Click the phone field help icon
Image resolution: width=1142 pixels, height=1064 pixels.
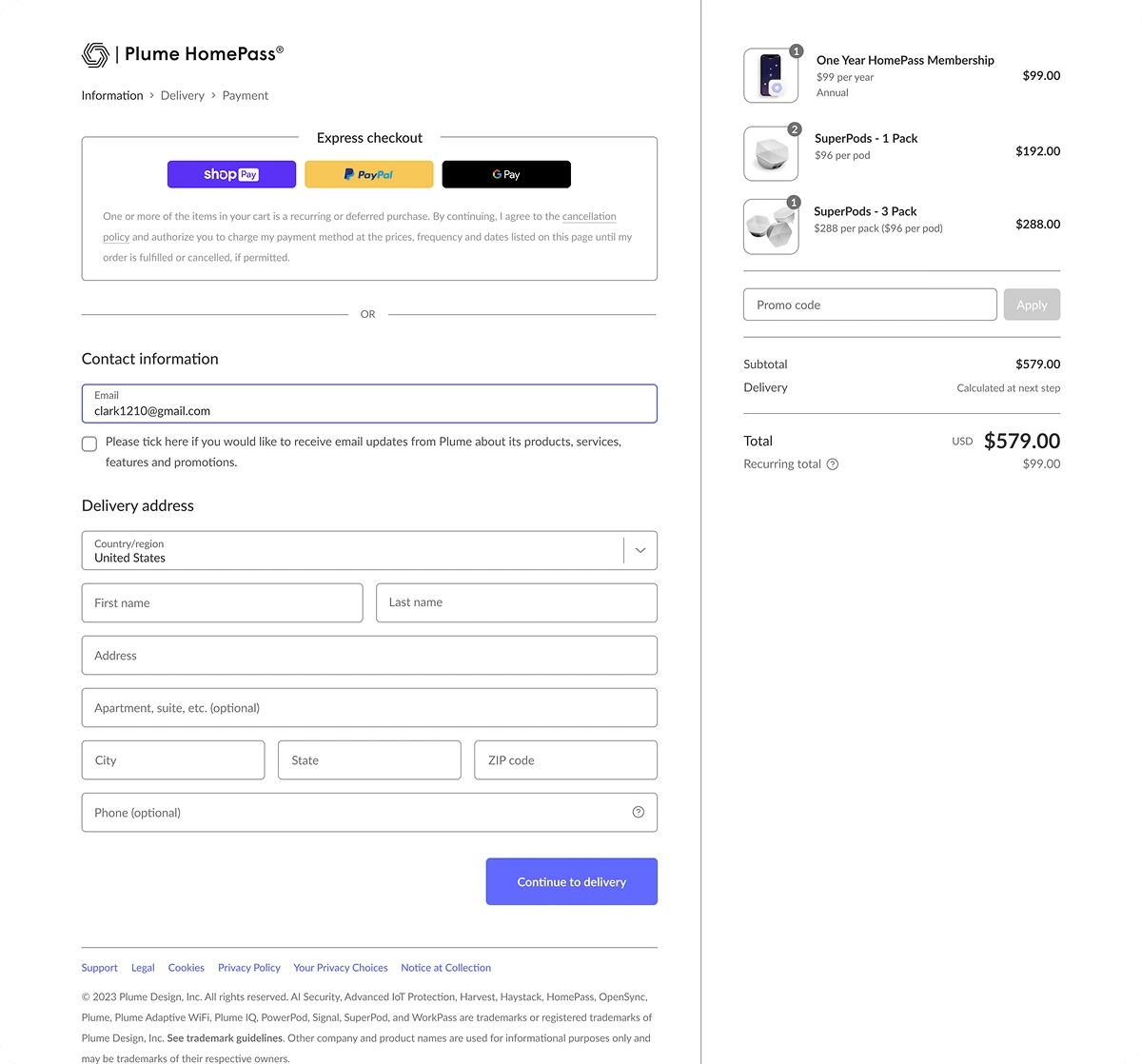pyautogui.click(x=638, y=812)
